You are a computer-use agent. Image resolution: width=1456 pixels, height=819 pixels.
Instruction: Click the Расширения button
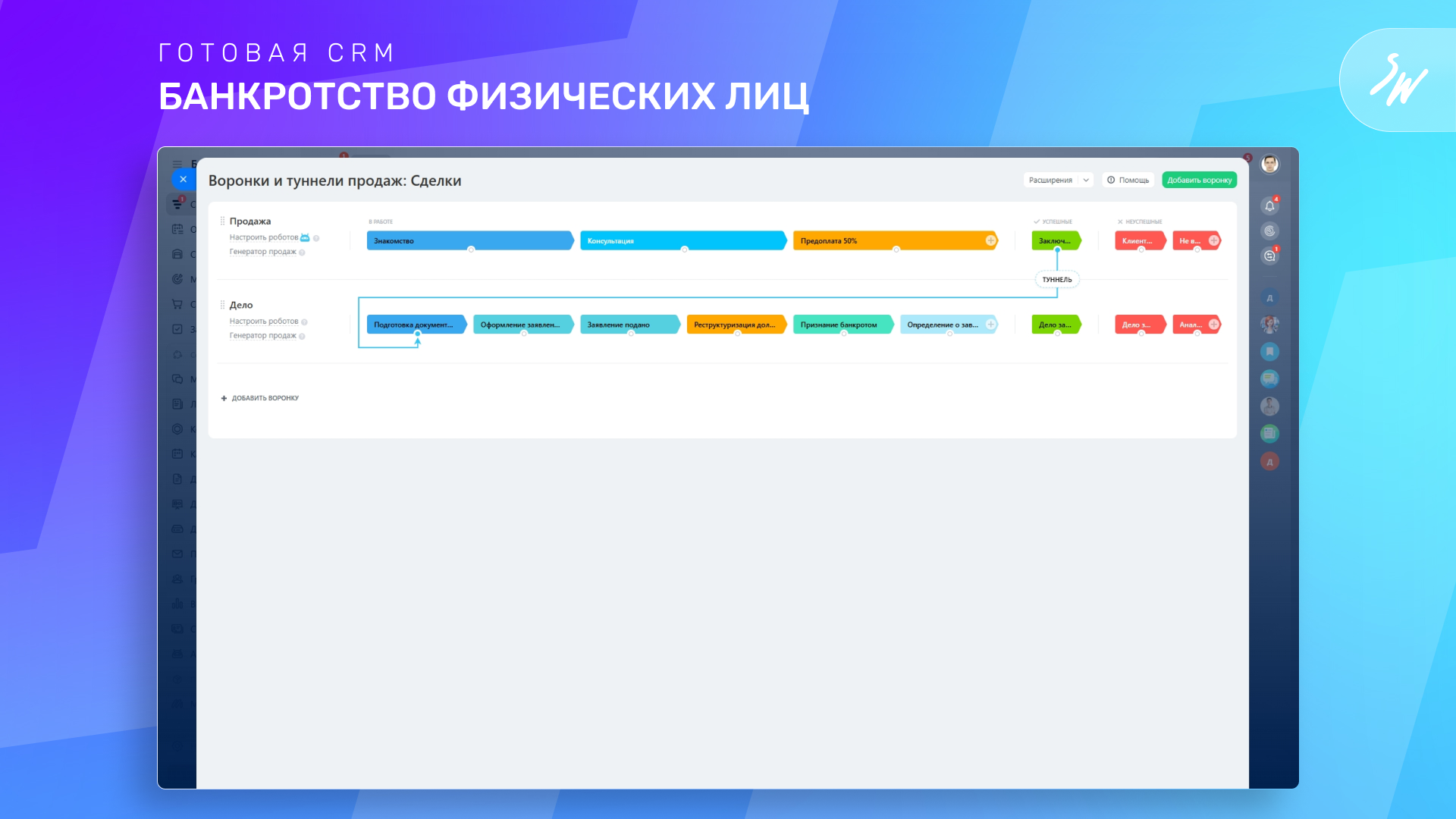click(x=1050, y=180)
